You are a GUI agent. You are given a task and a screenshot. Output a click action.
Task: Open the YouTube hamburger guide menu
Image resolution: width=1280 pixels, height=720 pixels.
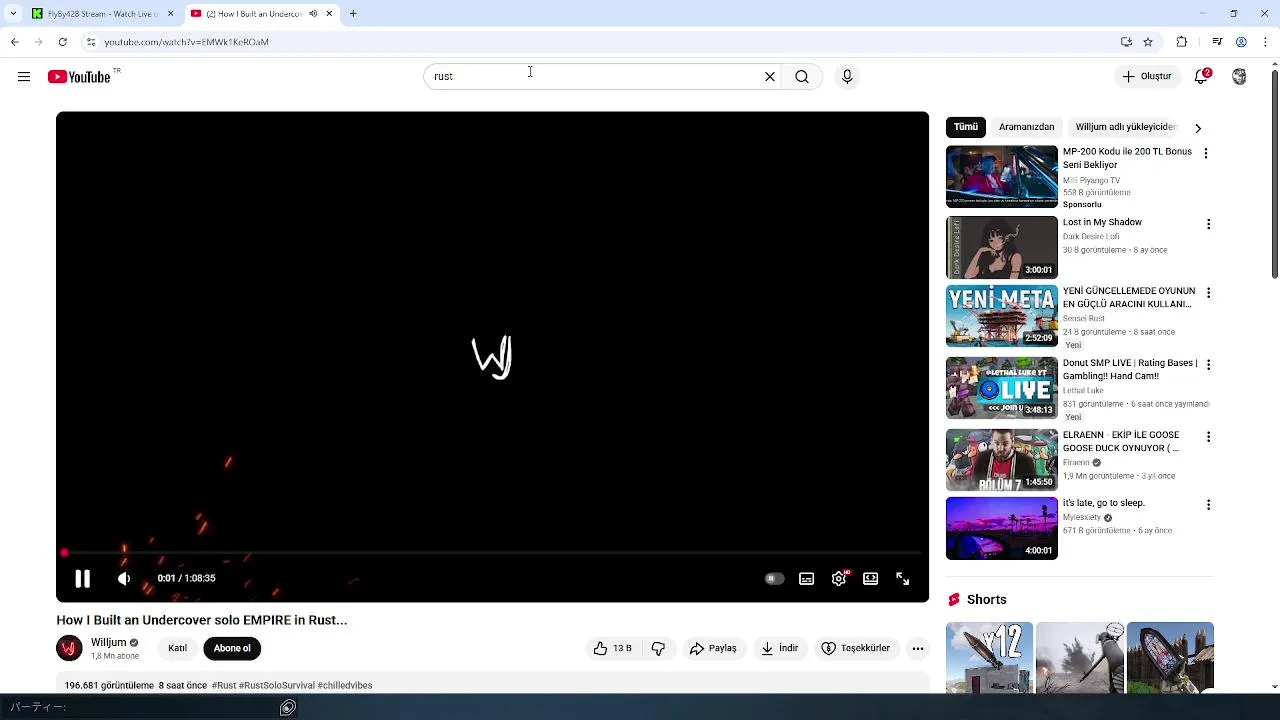(24, 77)
